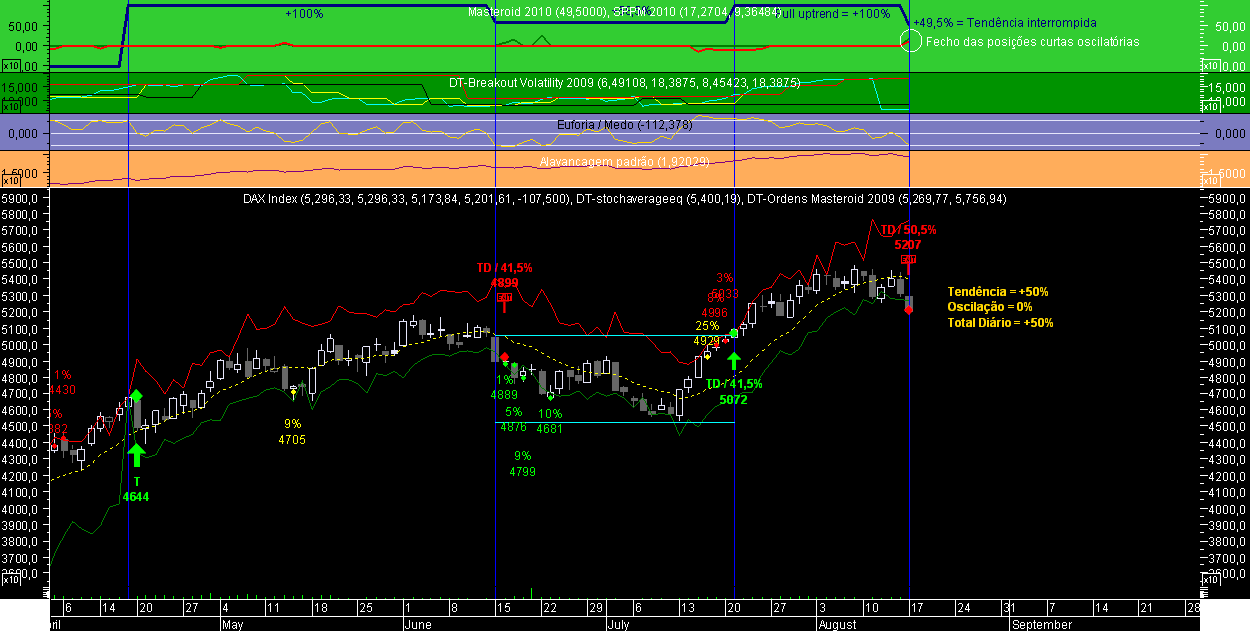Select the green 5072 price label
Image resolution: width=1250 pixels, height=631 pixels.
click(x=734, y=399)
